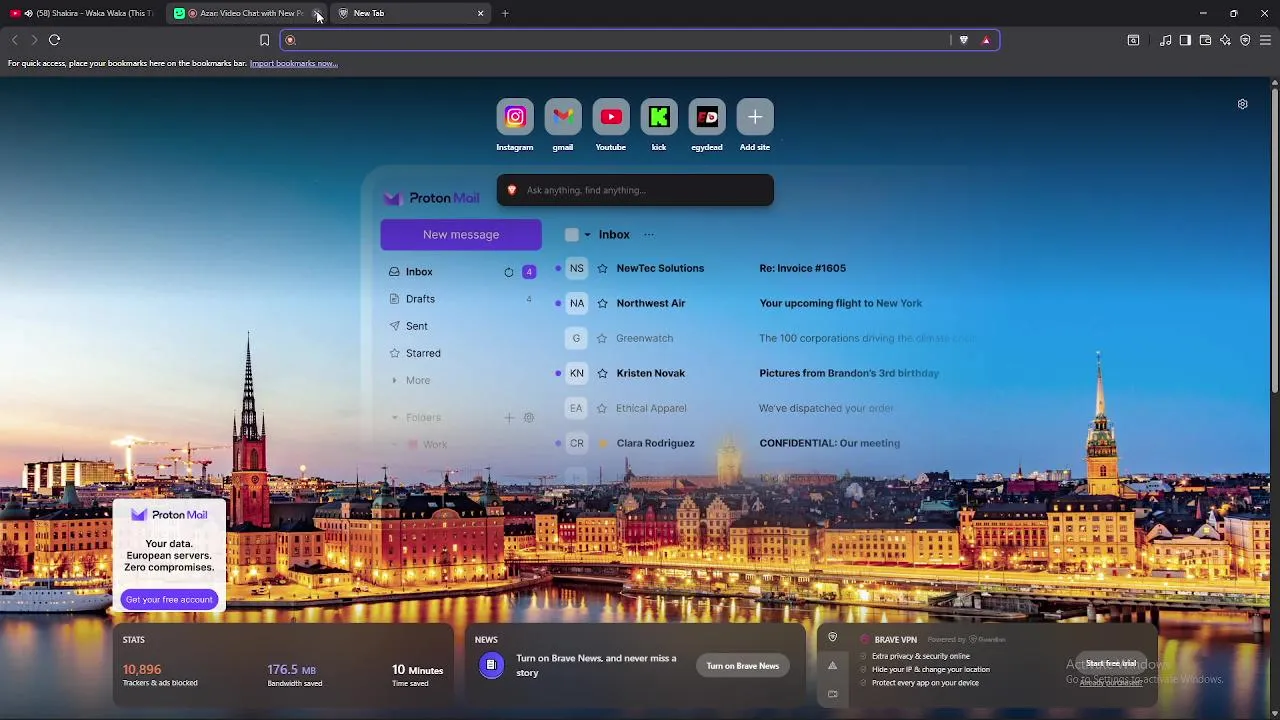Close the New Tab tab
Screen dimensions: 1280x720
pos(481,13)
